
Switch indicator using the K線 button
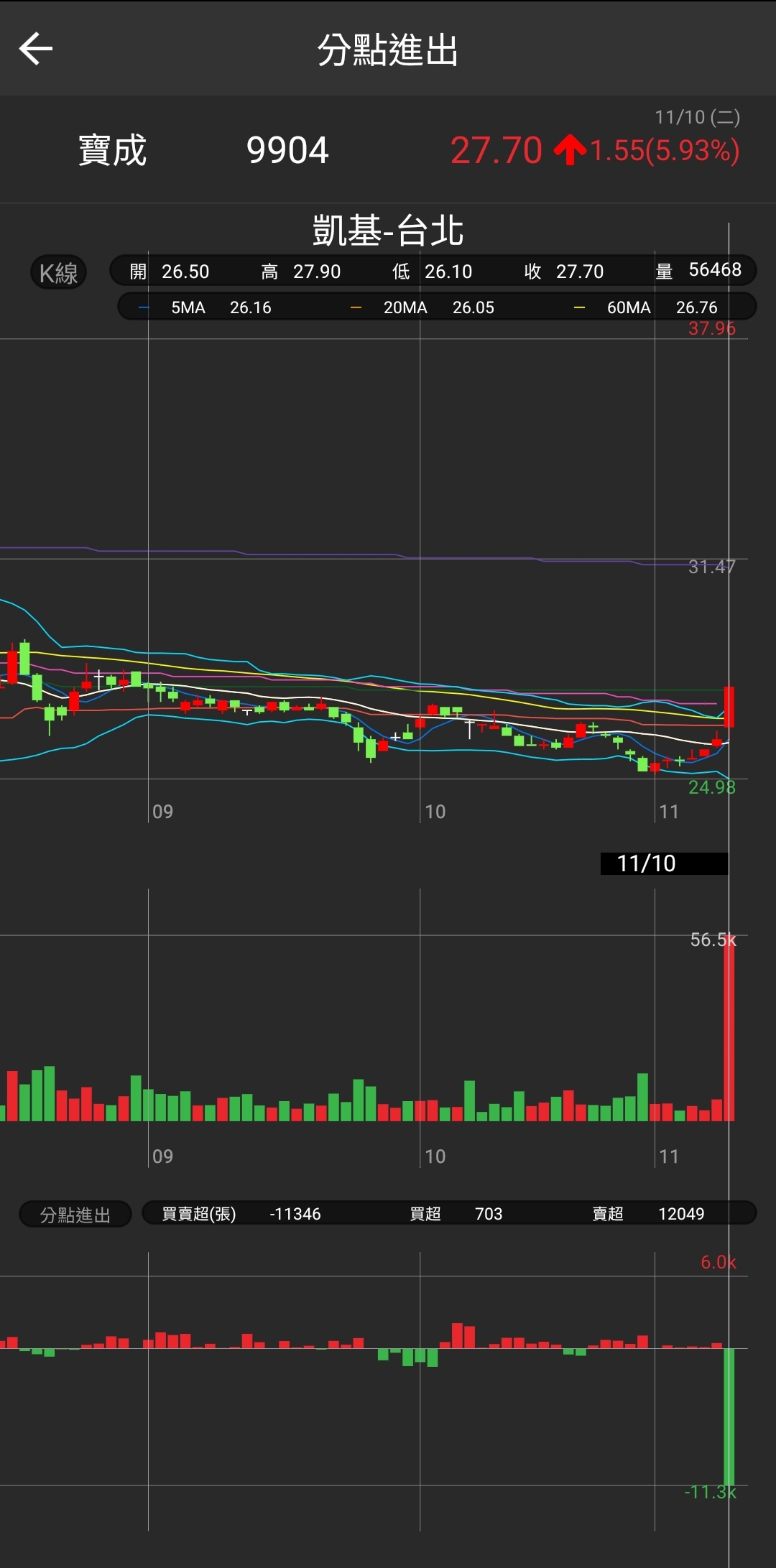click(x=58, y=273)
